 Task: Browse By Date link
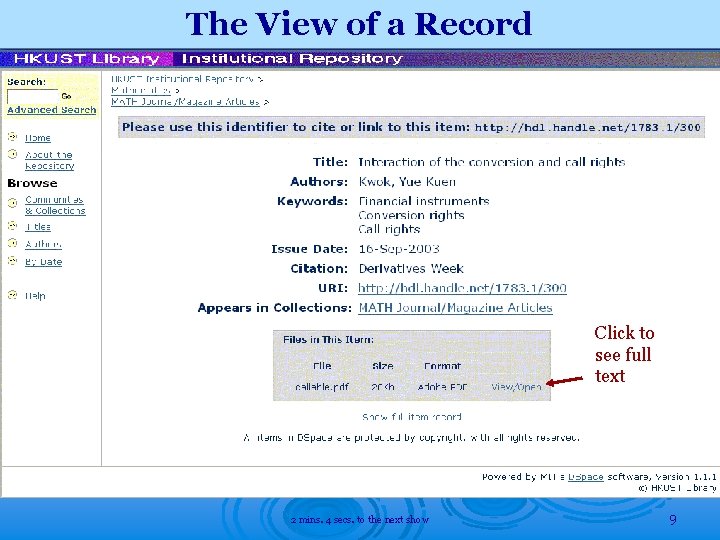[43, 262]
